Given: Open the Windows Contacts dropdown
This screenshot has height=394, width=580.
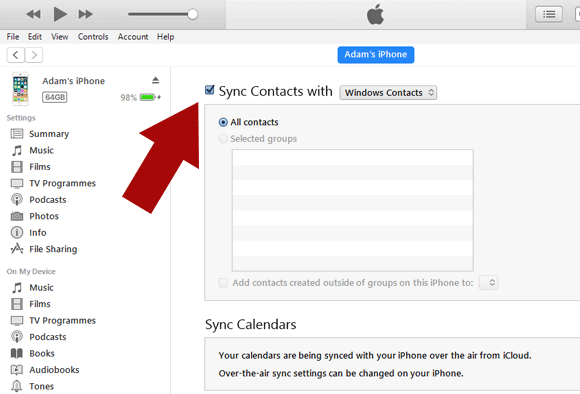Looking at the screenshot, I should coord(388,92).
